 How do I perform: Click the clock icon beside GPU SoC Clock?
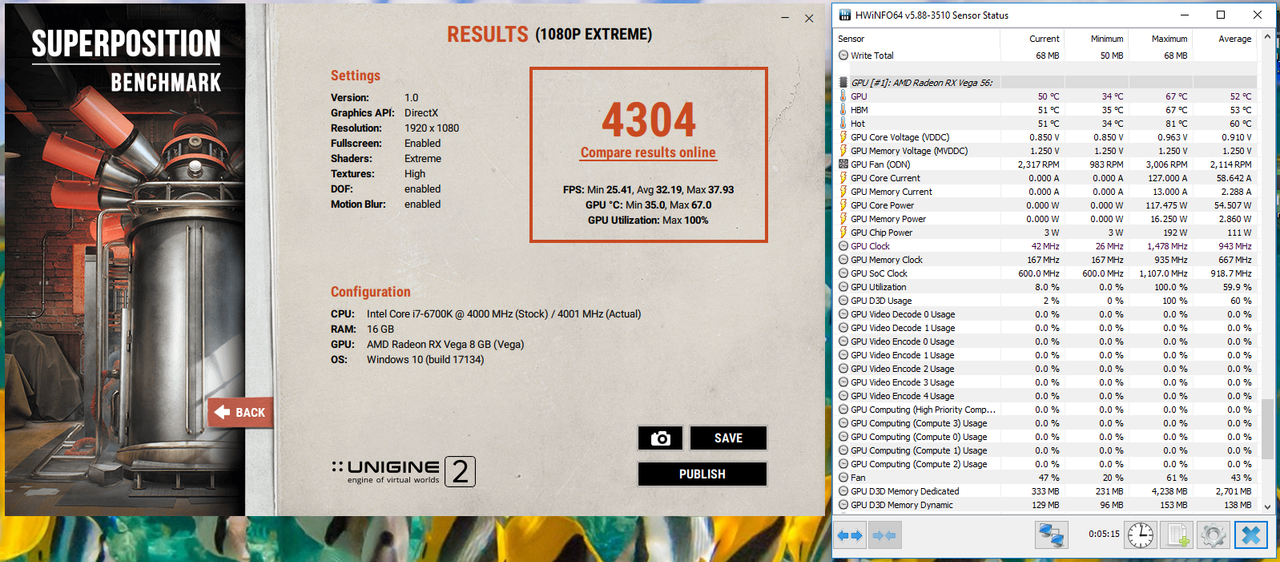click(x=843, y=273)
